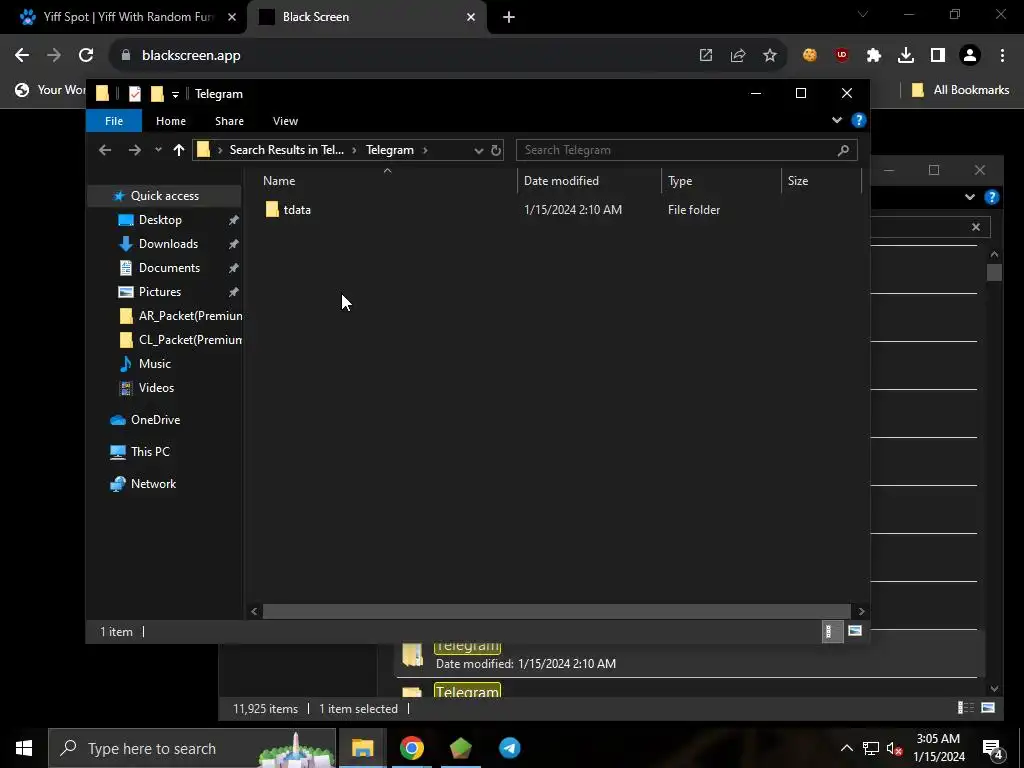
Task: Click the horizontal scrollbar in Telegram window
Action: tap(556, 611)
